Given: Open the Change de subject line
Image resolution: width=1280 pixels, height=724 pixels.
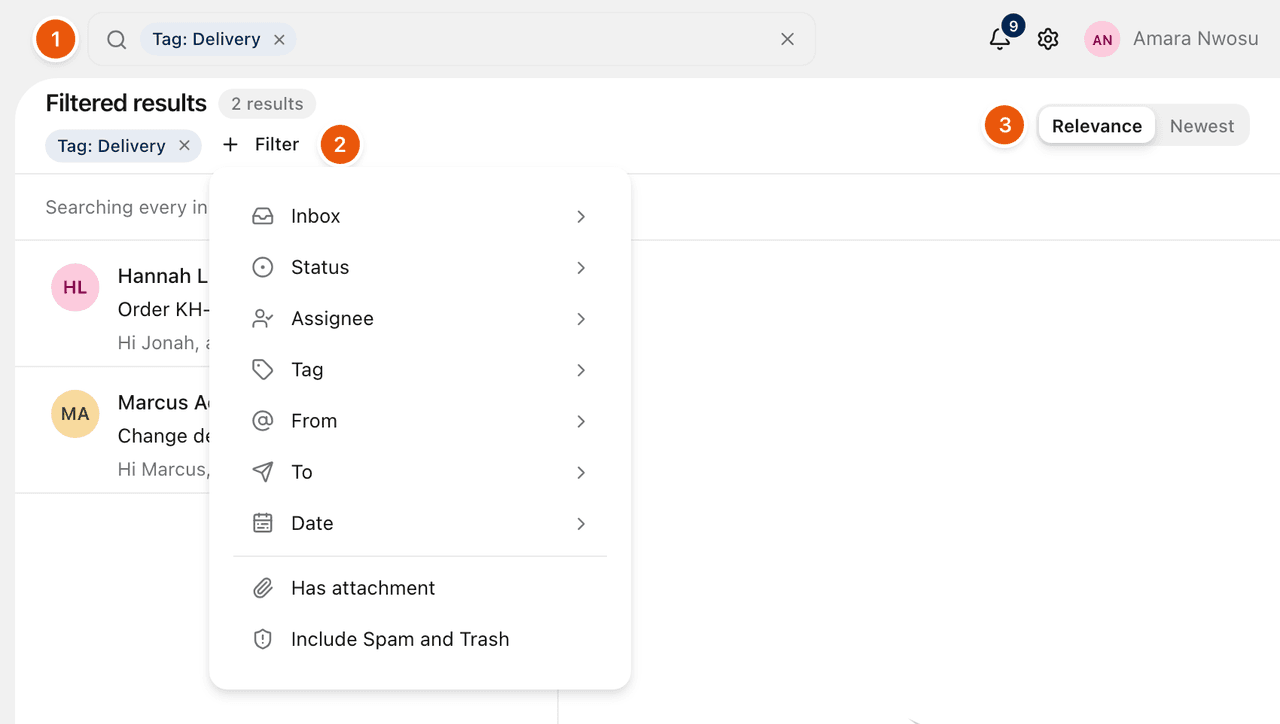Looking at the screenshot, I should pyautogui.click(x=164, y=436).
